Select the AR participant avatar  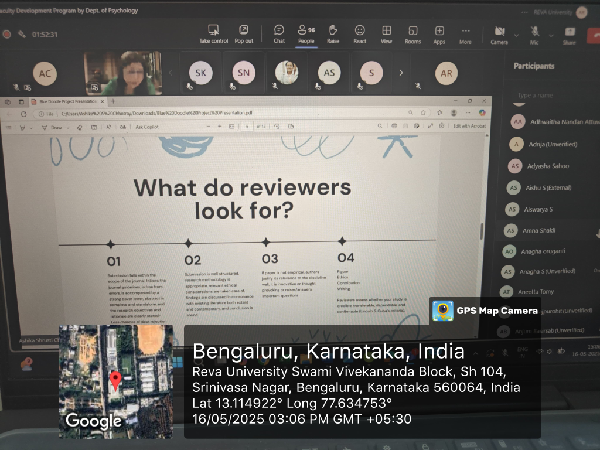[447, 73]
